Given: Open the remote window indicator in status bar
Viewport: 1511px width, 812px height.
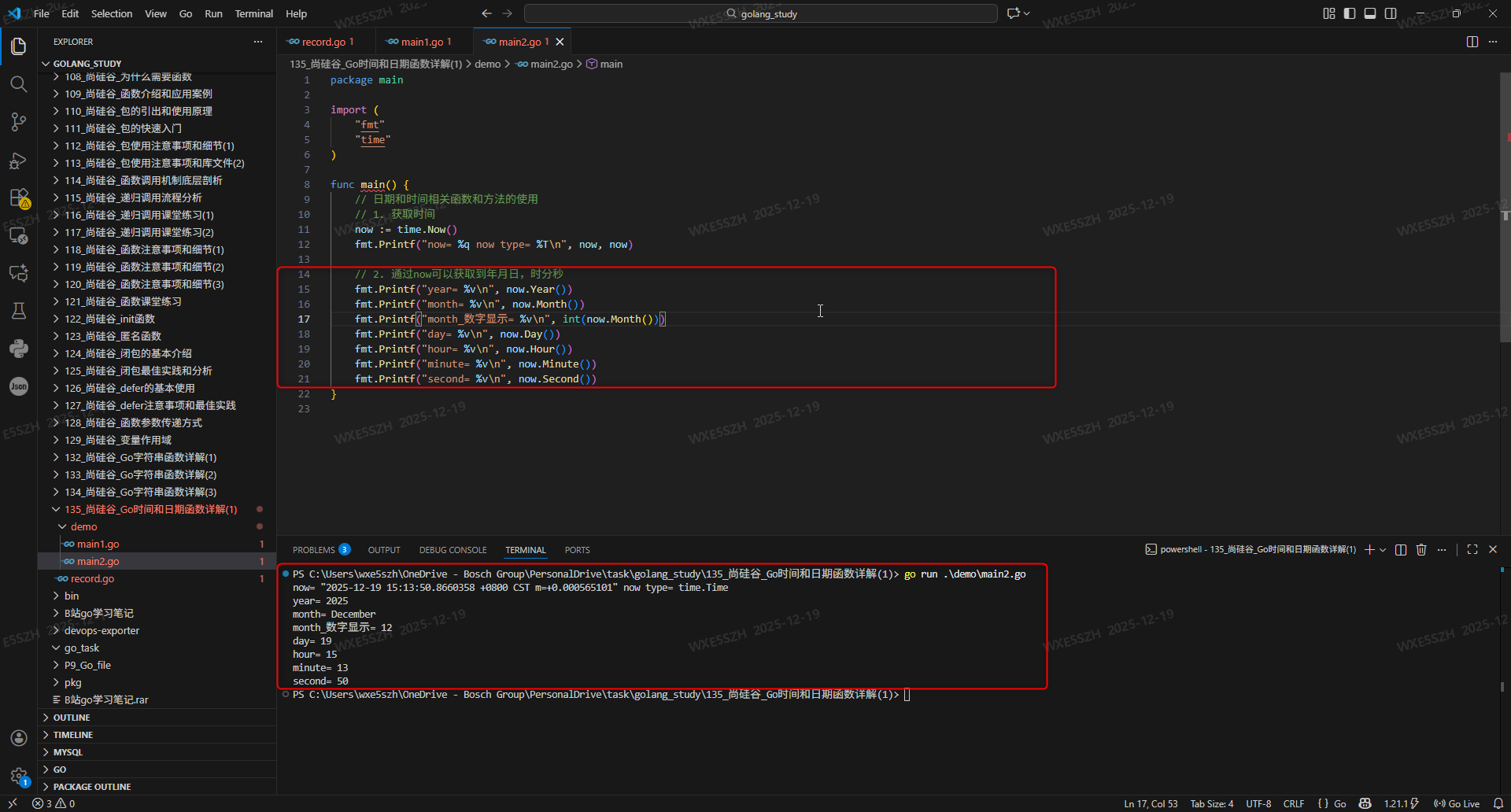Looking at the screenshot, I should 13,803.
